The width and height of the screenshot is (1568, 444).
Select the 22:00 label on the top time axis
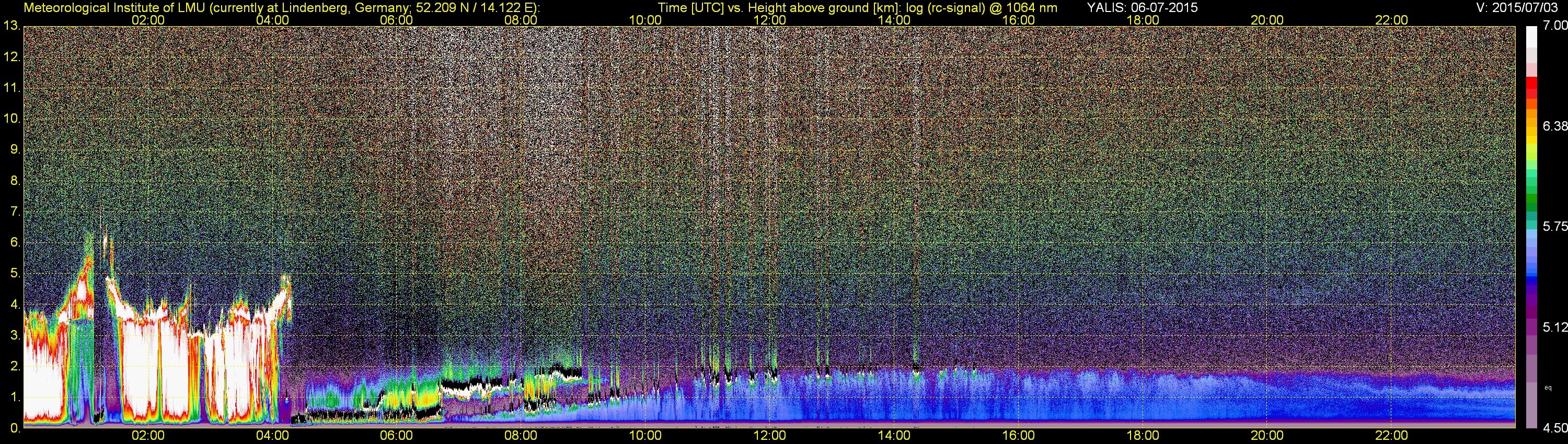click(x=1391, y=20)
